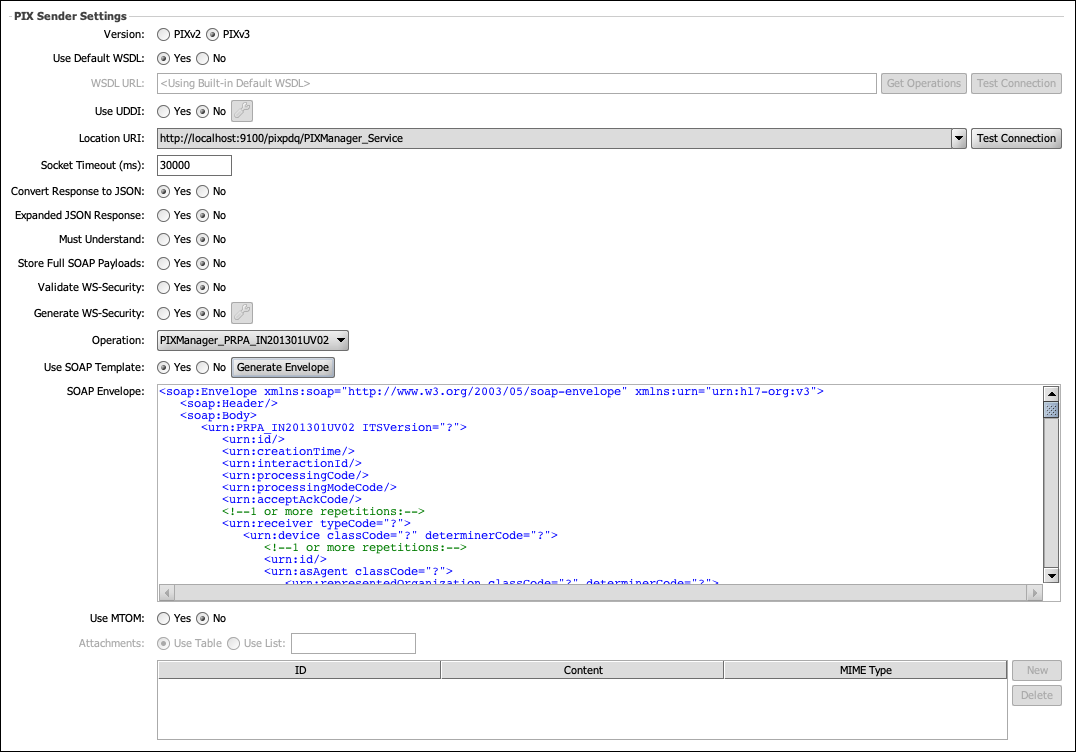Enable Generate WS-Security with Yes
Screen dimensions: 1076x752
coord(163,314)
